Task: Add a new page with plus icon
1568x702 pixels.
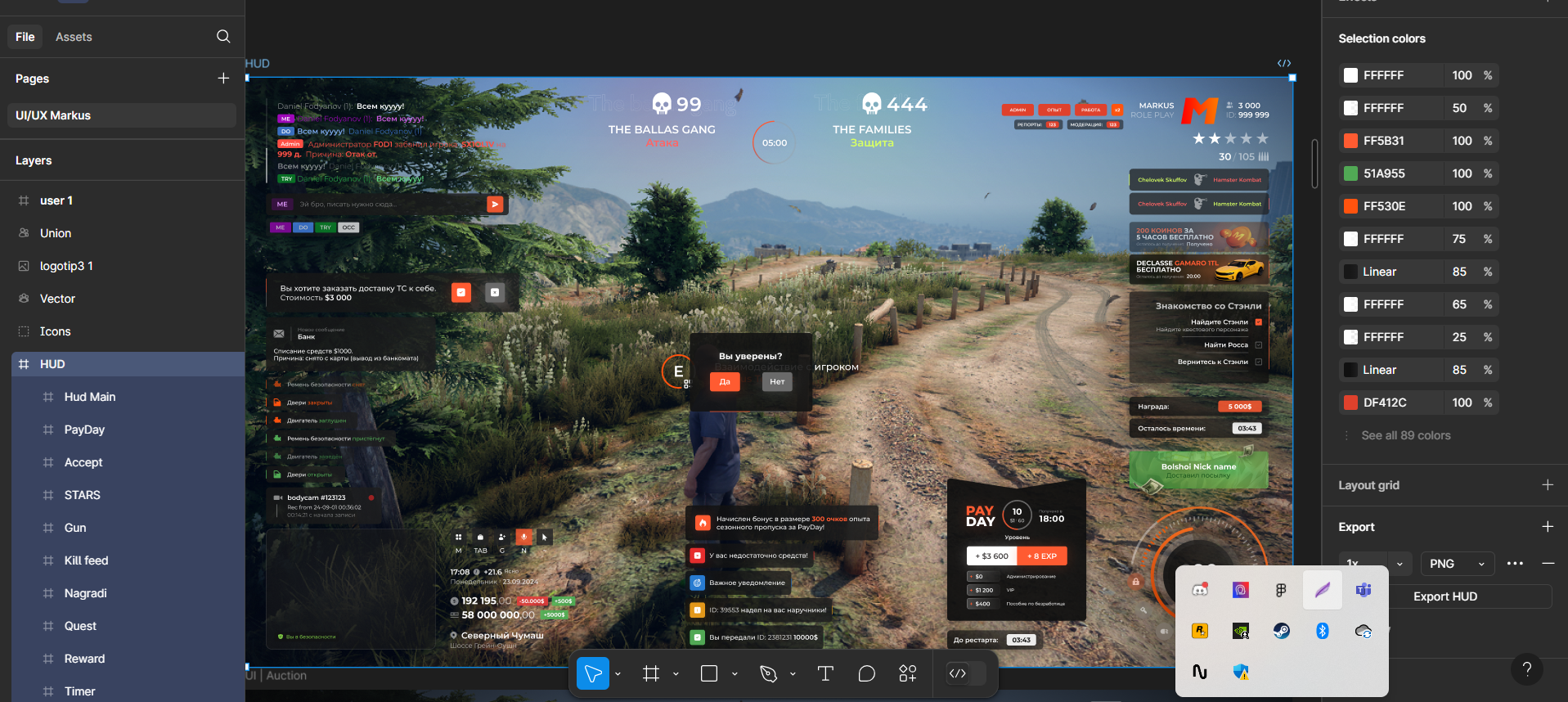Action: tap(223, 78)
